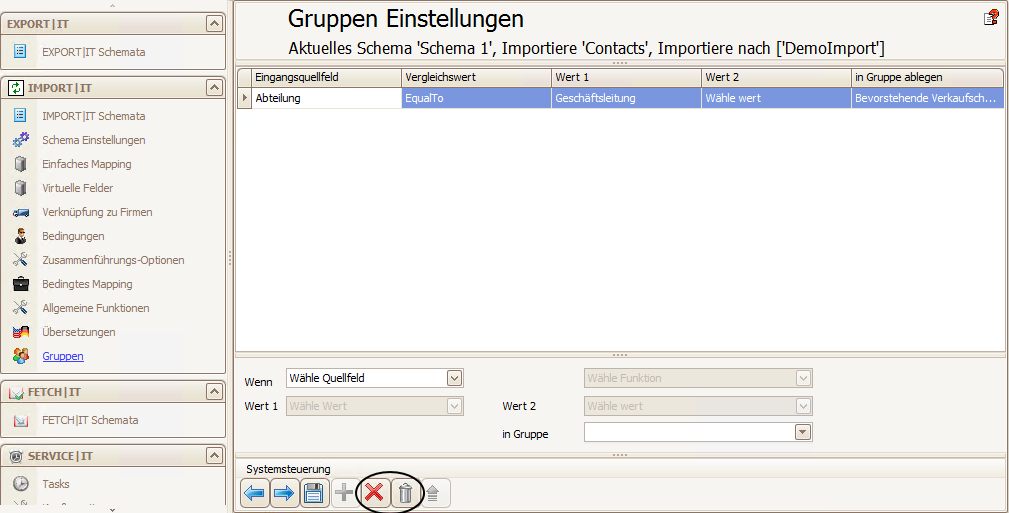
Task: Open the Wähle Quellfeld dropdown
Action: coord(454,378)
